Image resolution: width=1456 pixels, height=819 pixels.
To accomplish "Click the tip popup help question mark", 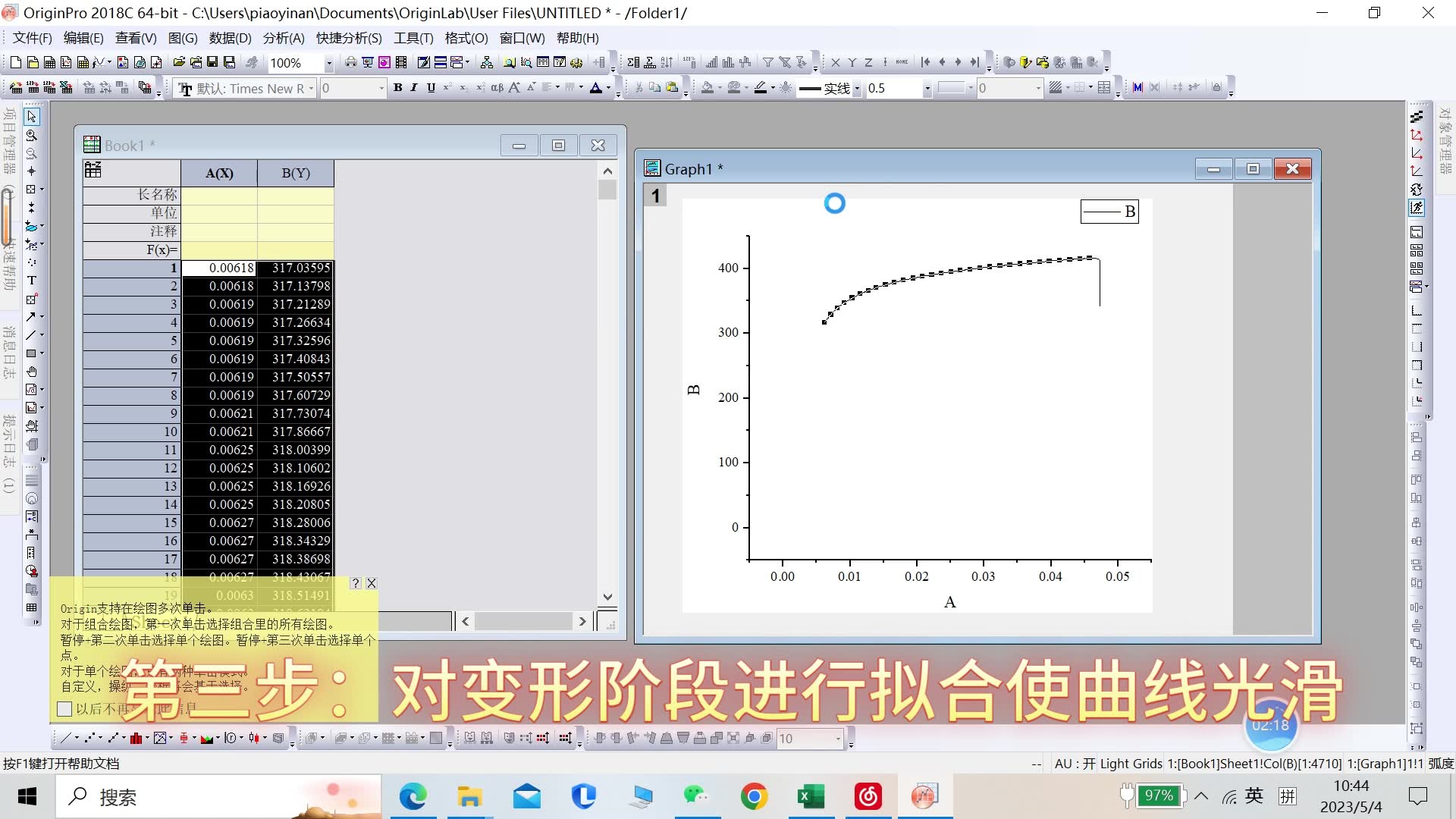I will [x=356, y=583].
